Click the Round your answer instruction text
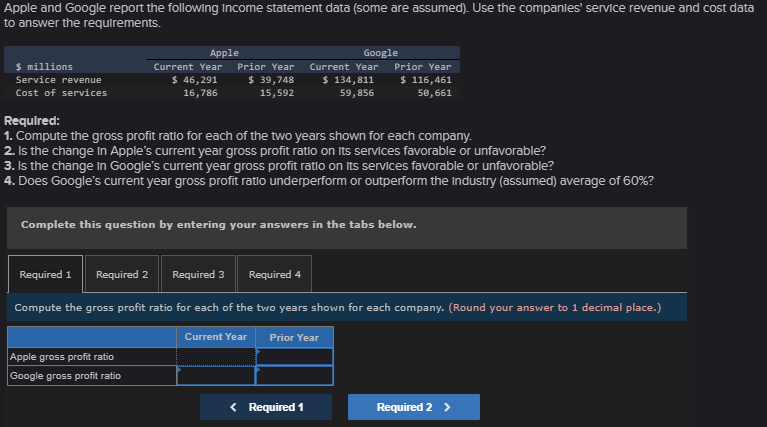Viewport: 767px width, 427px height. pos(555,308)
